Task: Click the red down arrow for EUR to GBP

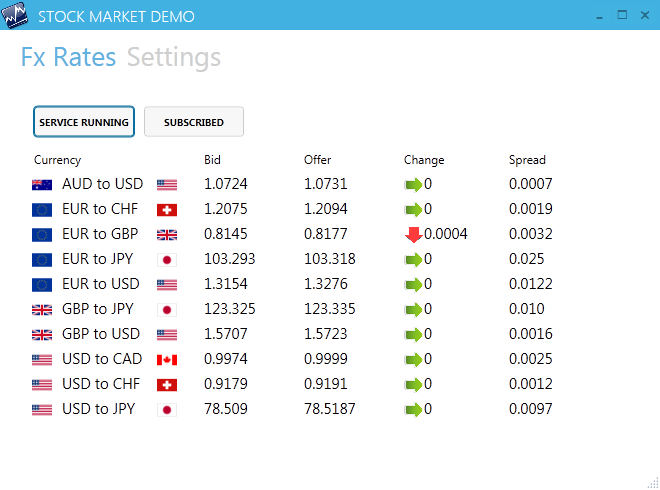Action: coord(413,234)
